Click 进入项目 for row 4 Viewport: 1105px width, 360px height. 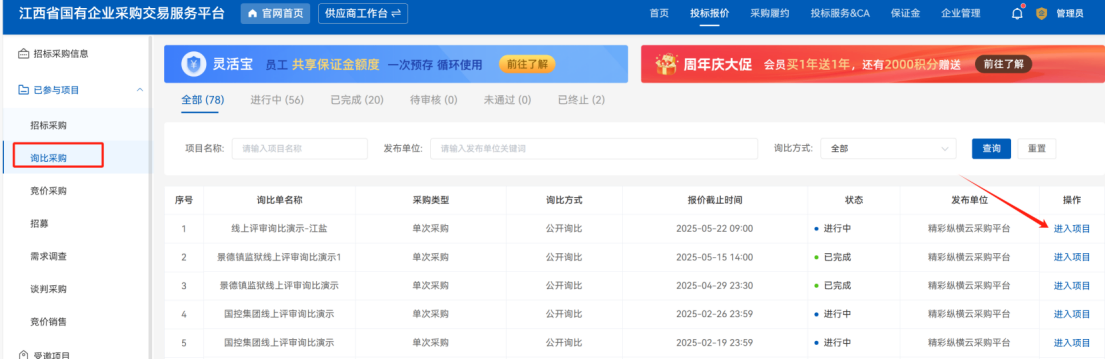pyautogui.click(x=1072, y=314)
